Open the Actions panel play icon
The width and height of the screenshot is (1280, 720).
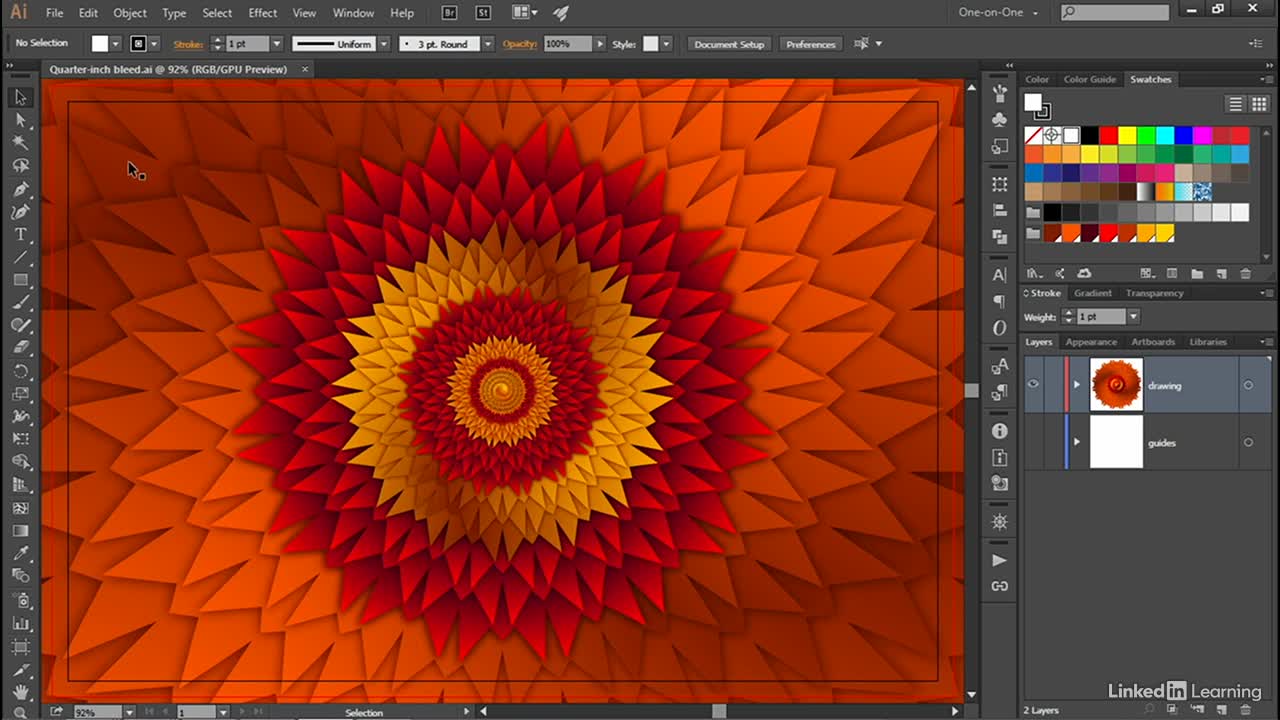pos(1000,560)
